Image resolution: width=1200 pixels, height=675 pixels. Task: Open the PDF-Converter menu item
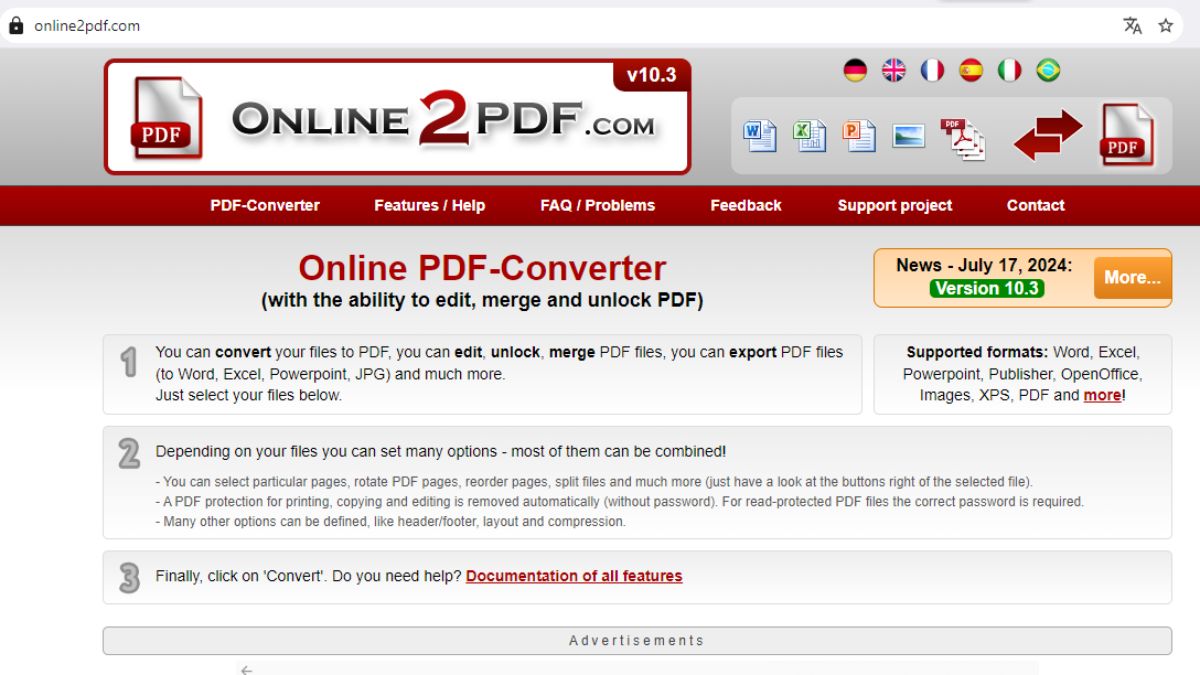click(266, 205)
